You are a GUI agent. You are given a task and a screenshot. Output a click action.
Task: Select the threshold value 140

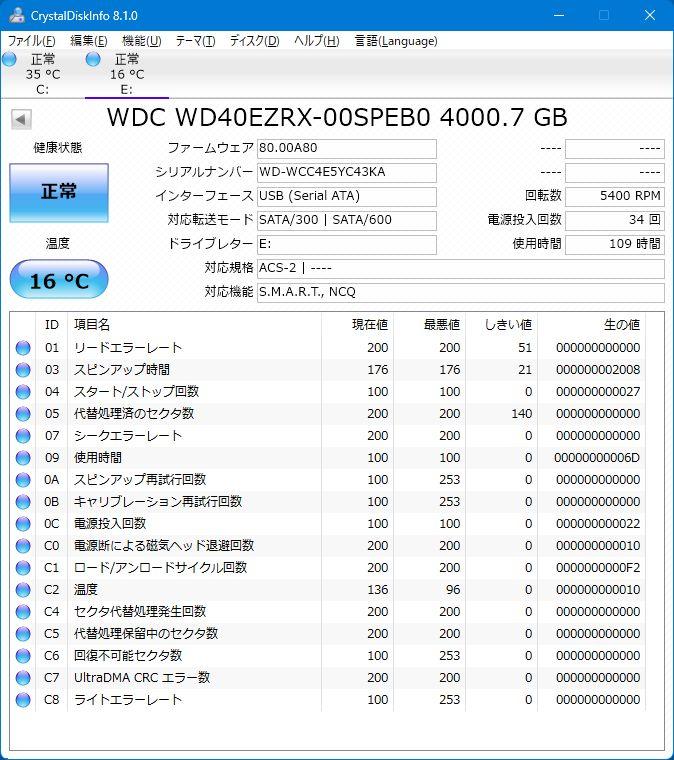521,414
